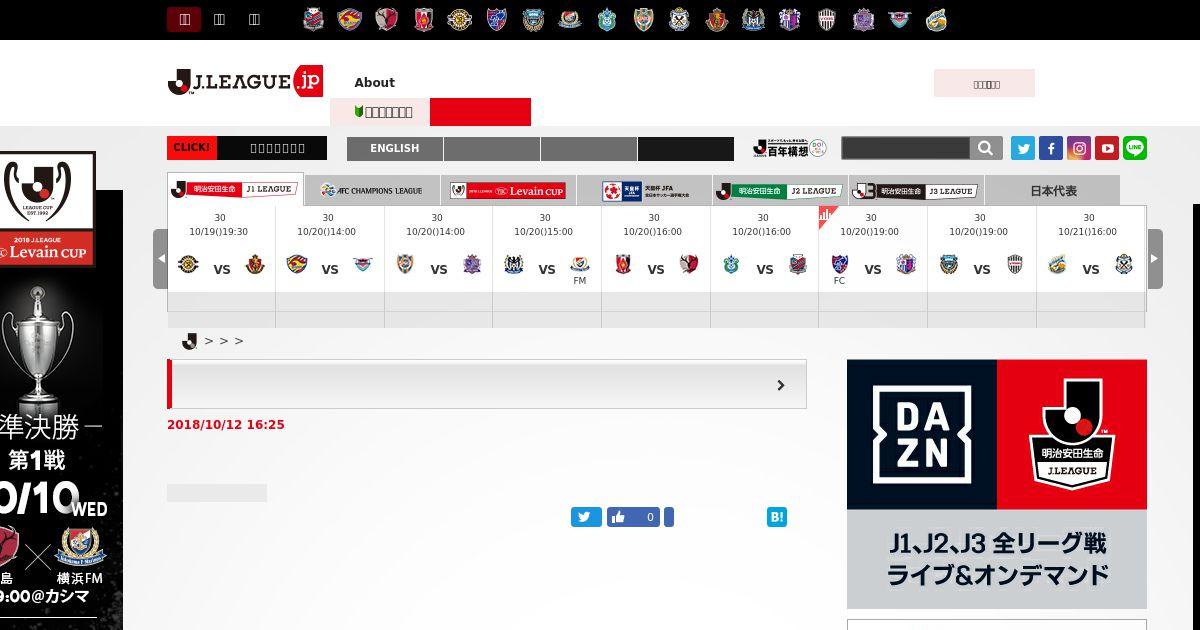Open the J.League Facebook page icon
This screenshot has height=630, width=1200.
tap(1051, 148)
